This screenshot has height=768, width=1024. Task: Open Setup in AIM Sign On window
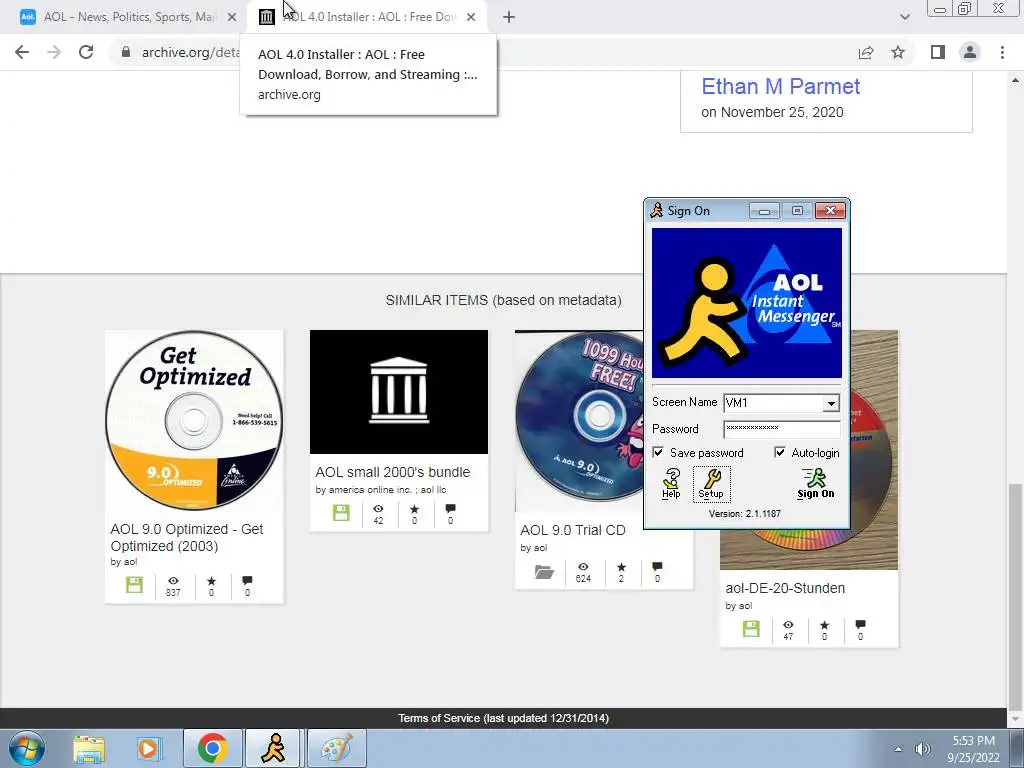[x=711, y=484]
